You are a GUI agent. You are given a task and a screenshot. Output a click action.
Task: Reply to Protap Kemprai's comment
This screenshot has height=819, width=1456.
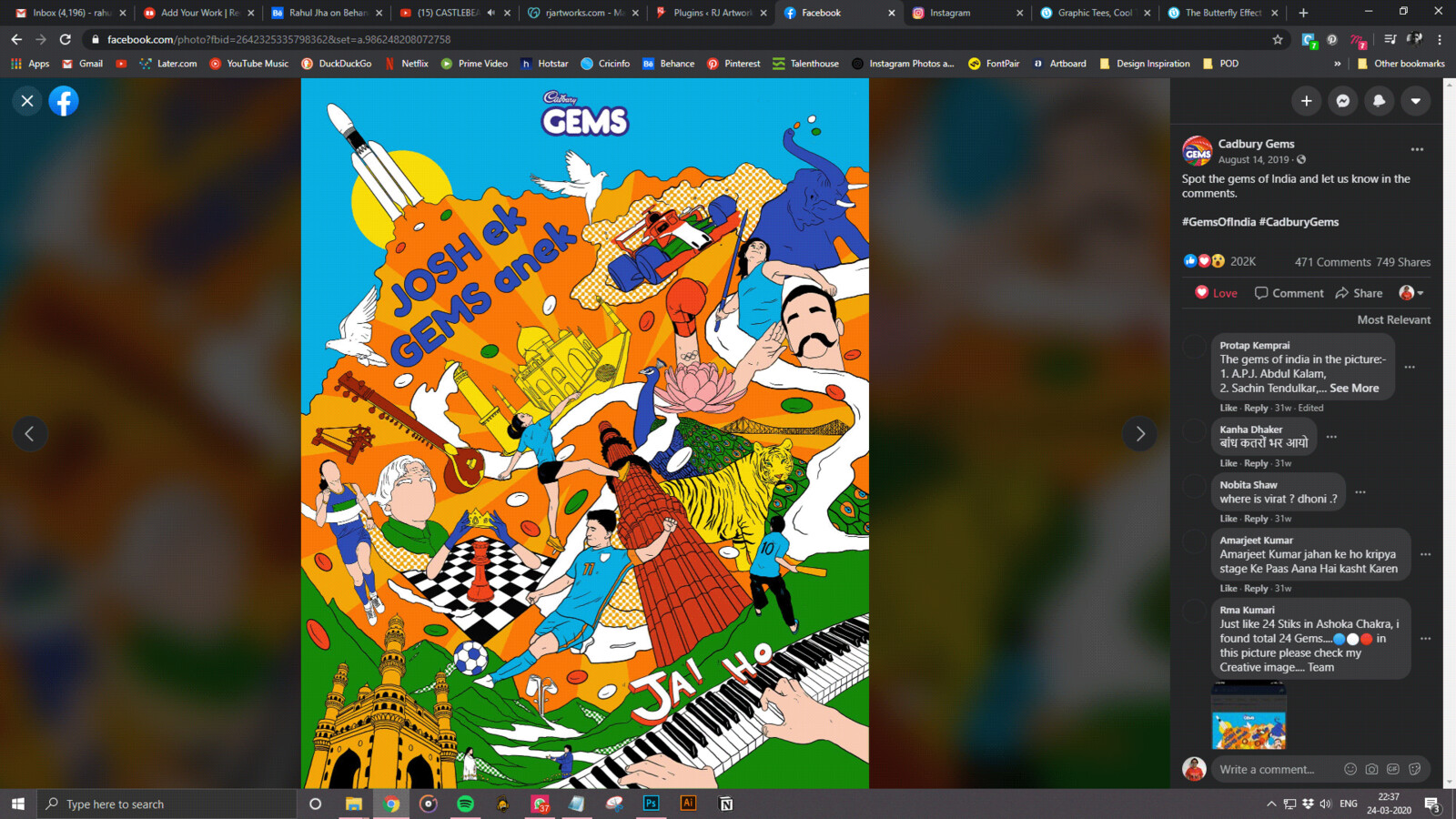1256,408
